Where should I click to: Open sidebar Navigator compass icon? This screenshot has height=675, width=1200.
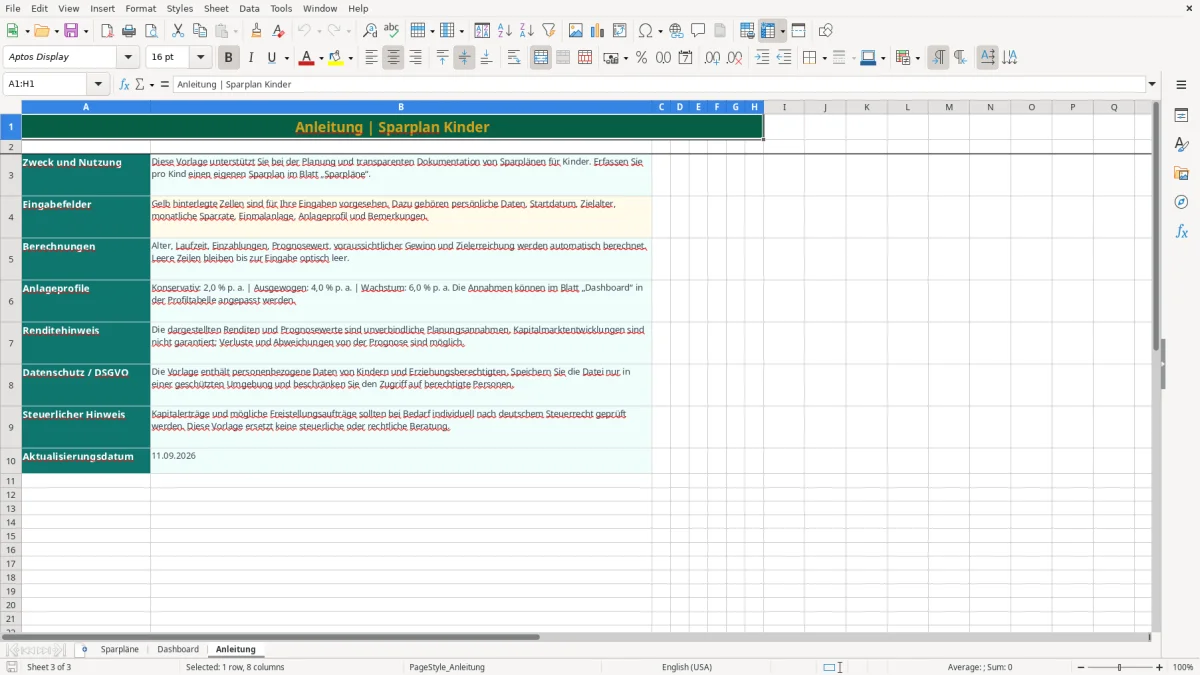pos(1181,202)
